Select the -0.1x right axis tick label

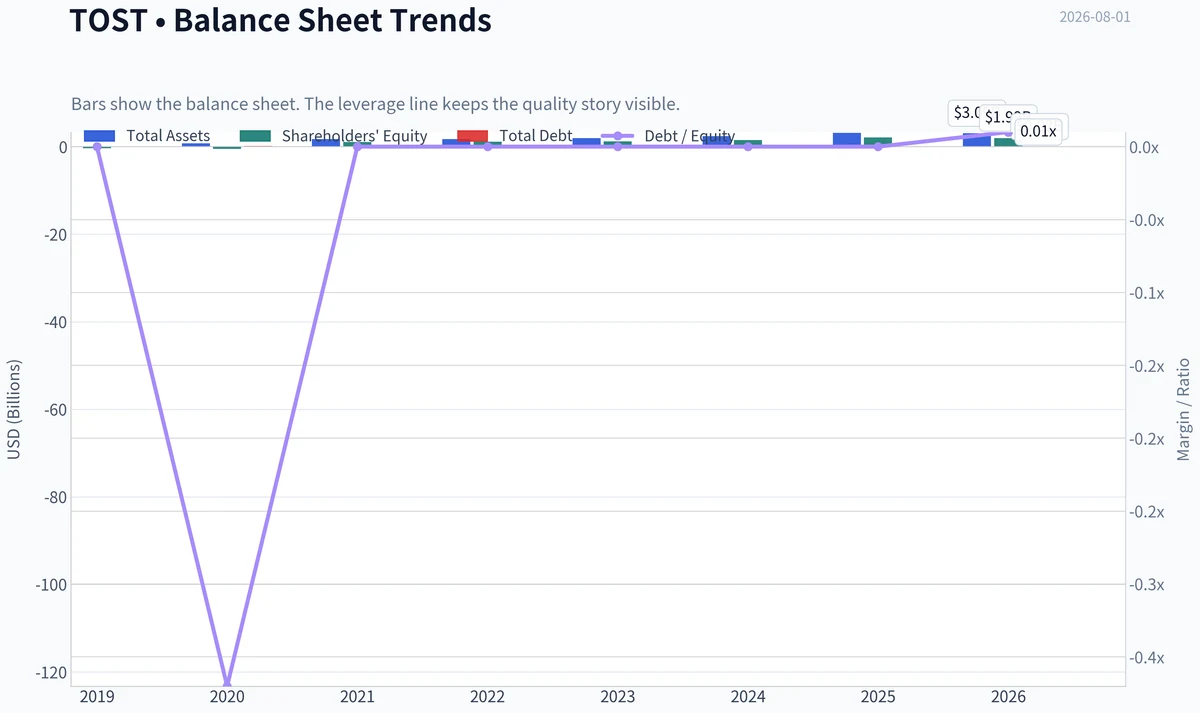tap(1147, 293)
